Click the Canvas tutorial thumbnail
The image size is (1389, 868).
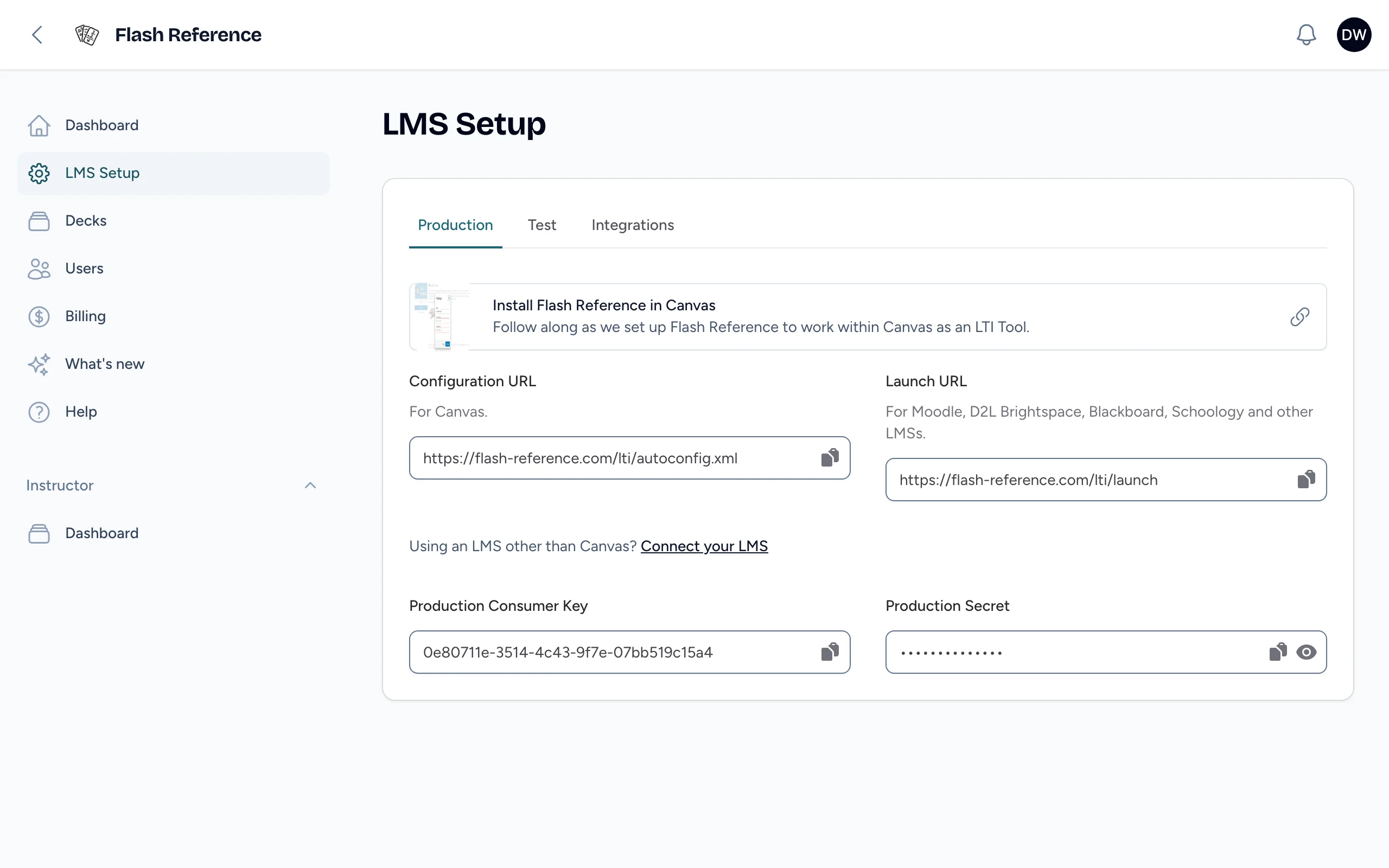click(439, 316)
